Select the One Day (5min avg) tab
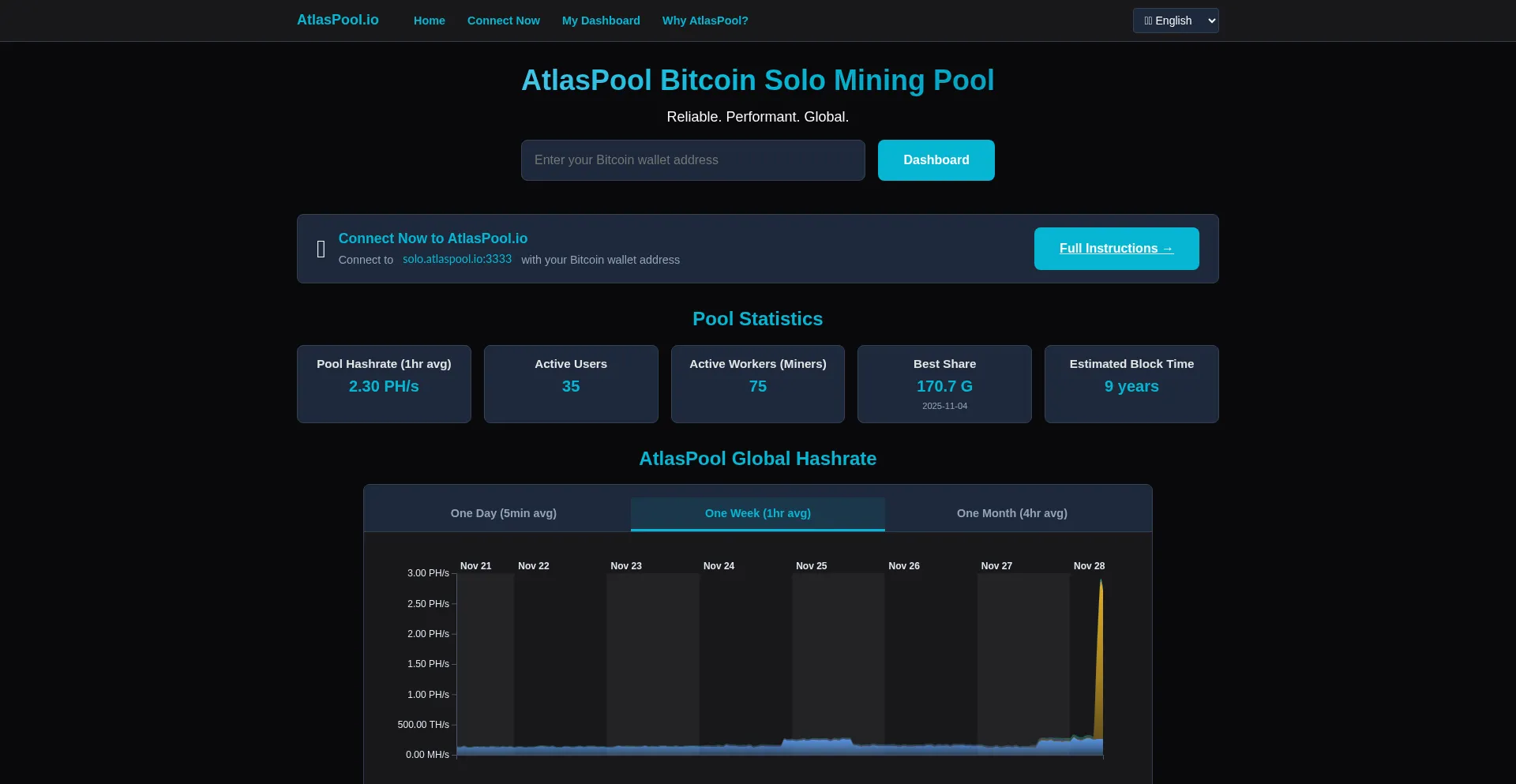This screenshot has height=784, width=1516. [x=503, y=513]
